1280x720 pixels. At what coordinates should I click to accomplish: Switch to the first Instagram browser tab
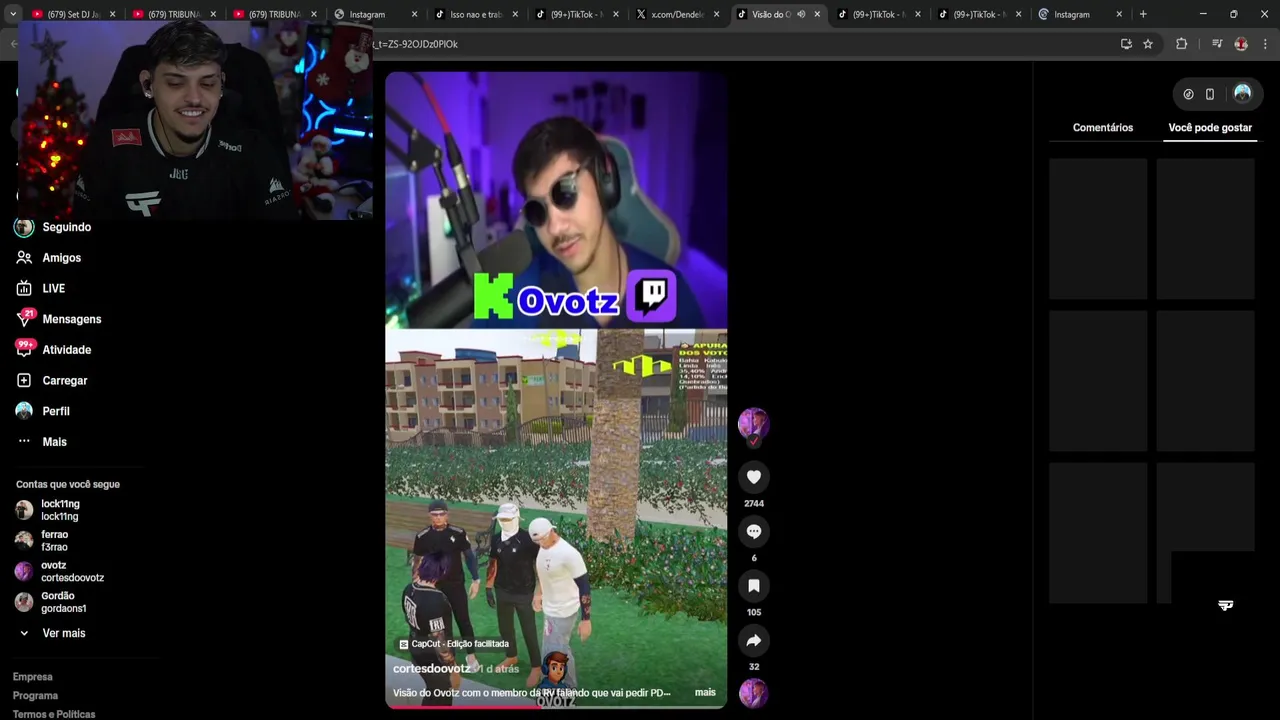point(376,14)
